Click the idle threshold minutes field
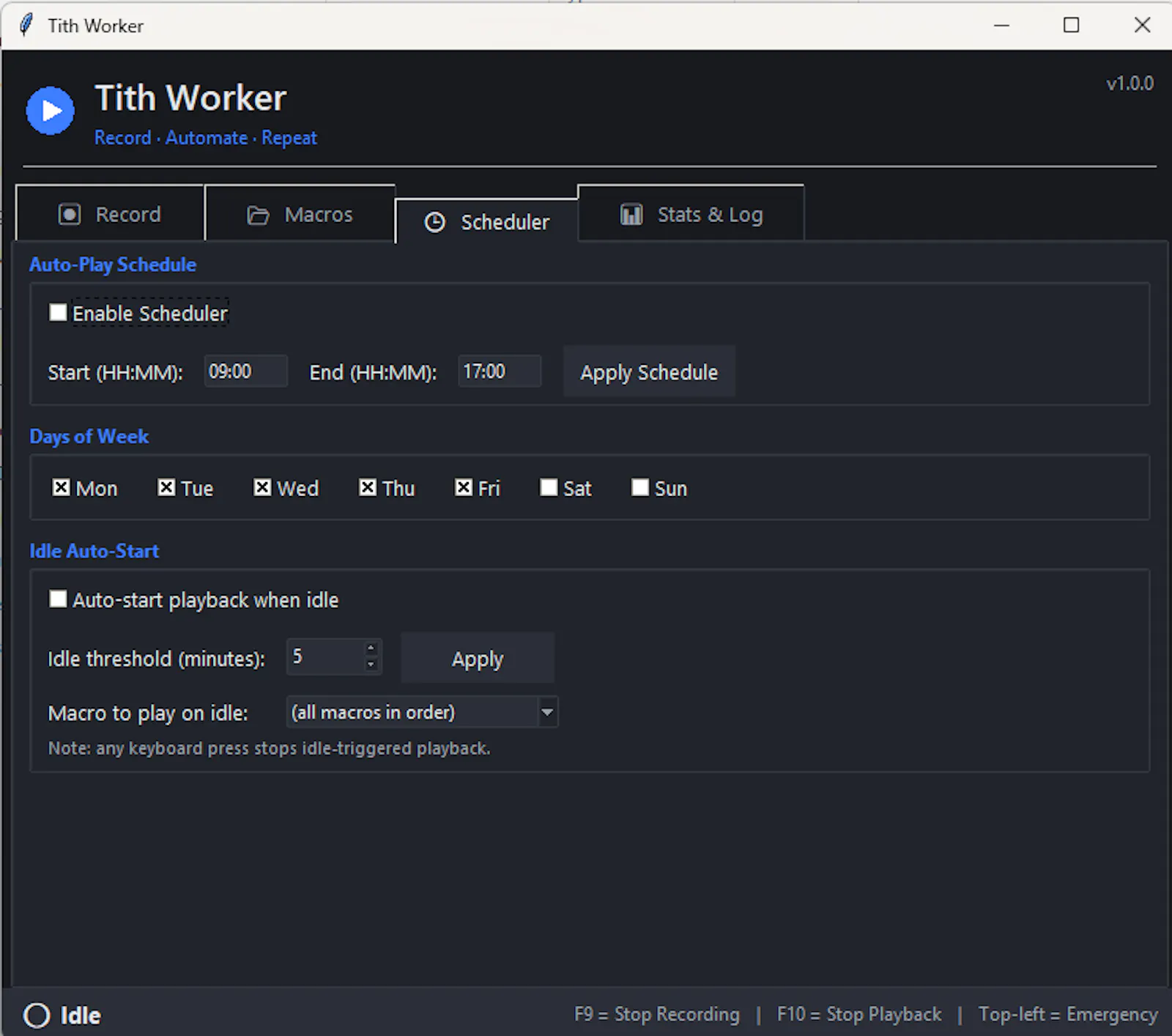Viewport: 1172px width, 1036px height. (324, 656)
